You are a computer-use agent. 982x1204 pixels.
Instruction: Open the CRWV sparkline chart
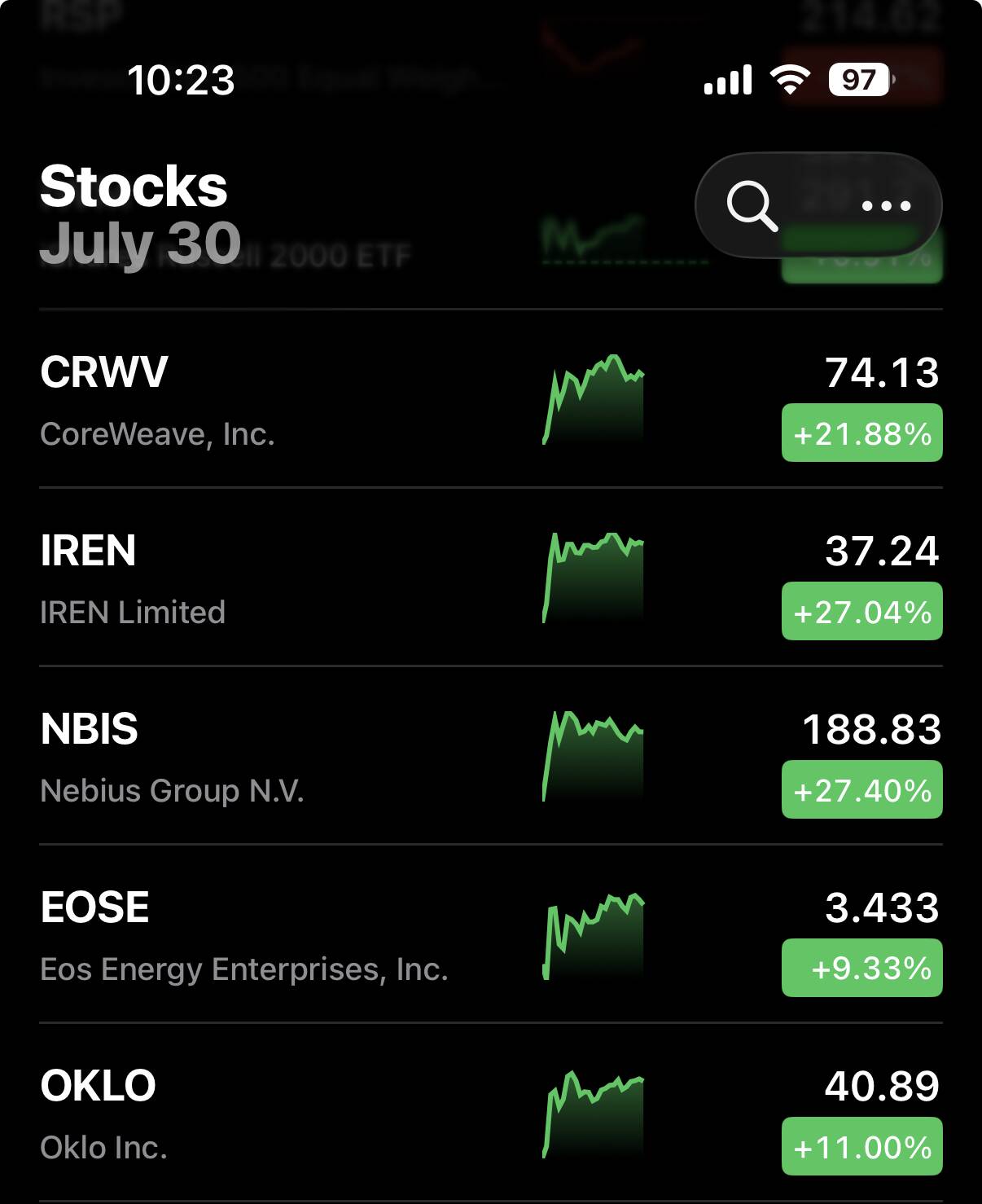click(x=593, y=399)
